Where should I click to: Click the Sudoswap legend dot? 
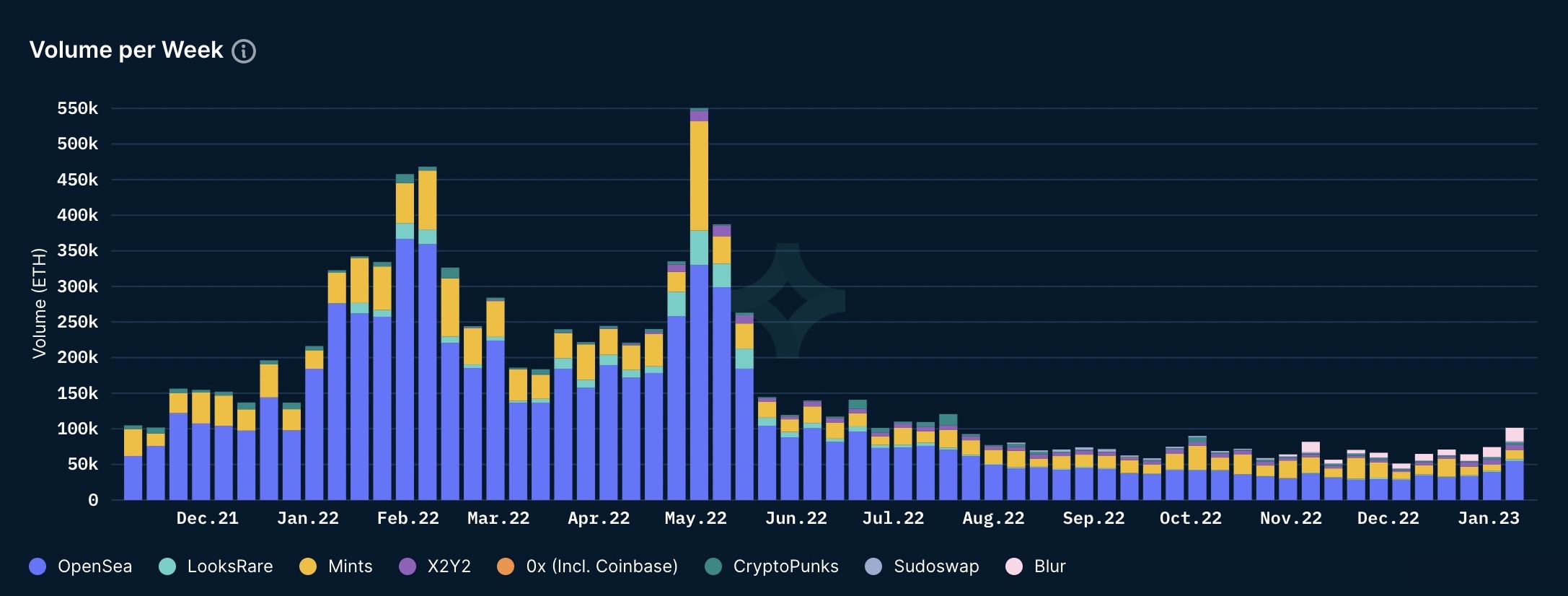point(873,566)
